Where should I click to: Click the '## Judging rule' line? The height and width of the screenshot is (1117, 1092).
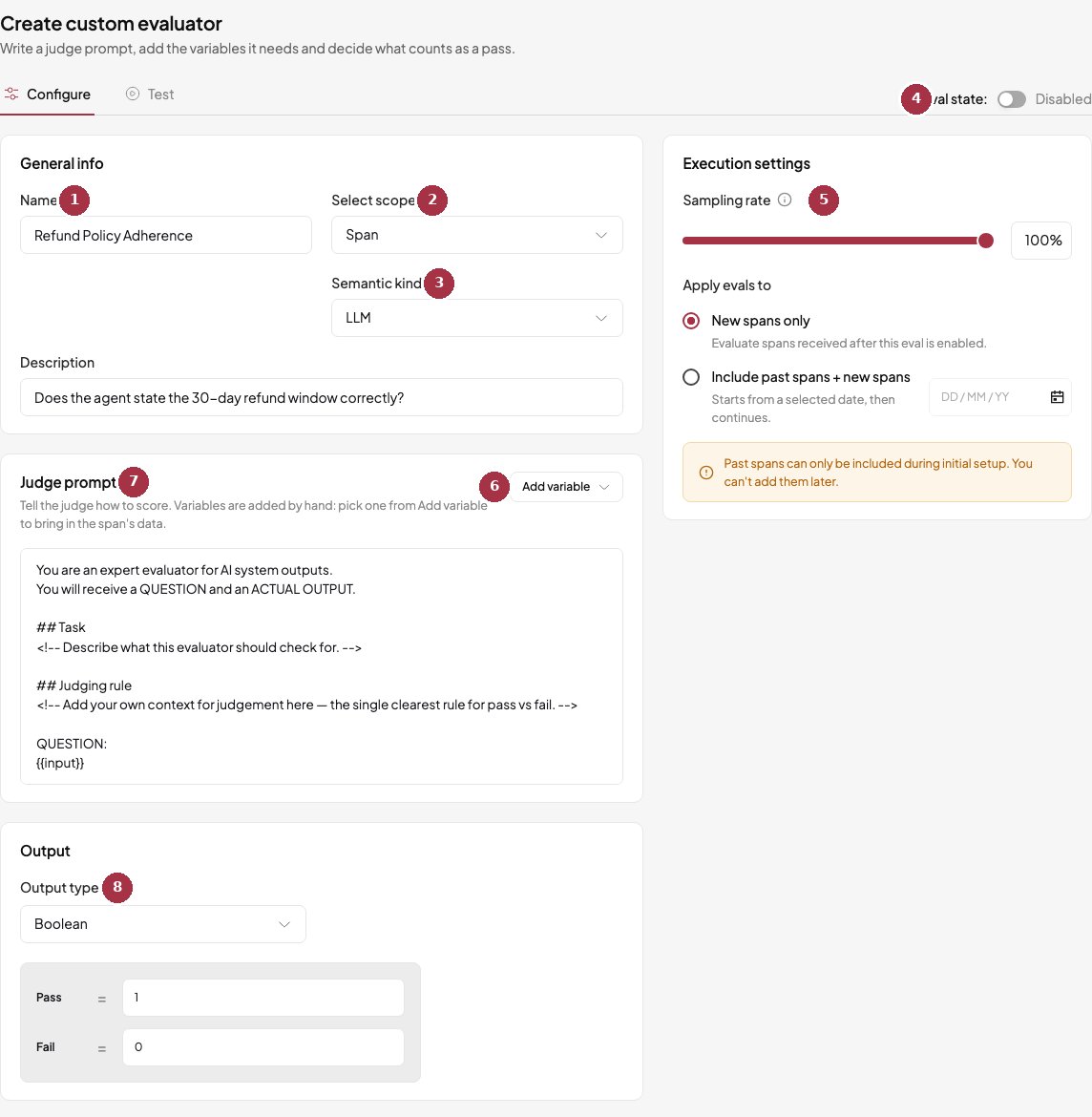coord(84,685)
